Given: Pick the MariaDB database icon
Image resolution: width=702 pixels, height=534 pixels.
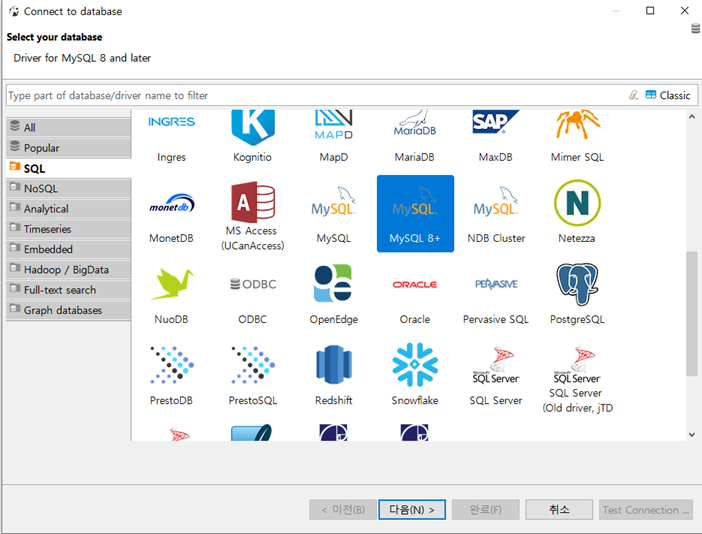Looking at the screenshot, I should 415,136.
